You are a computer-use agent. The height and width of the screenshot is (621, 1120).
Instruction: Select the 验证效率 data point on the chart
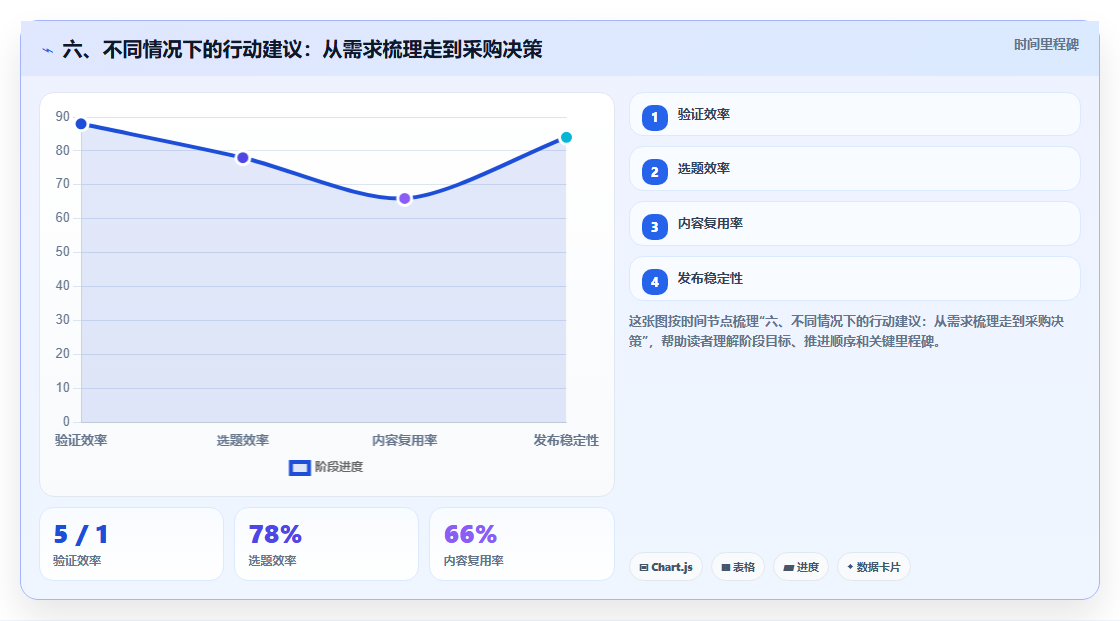click(x=81, y=124)
